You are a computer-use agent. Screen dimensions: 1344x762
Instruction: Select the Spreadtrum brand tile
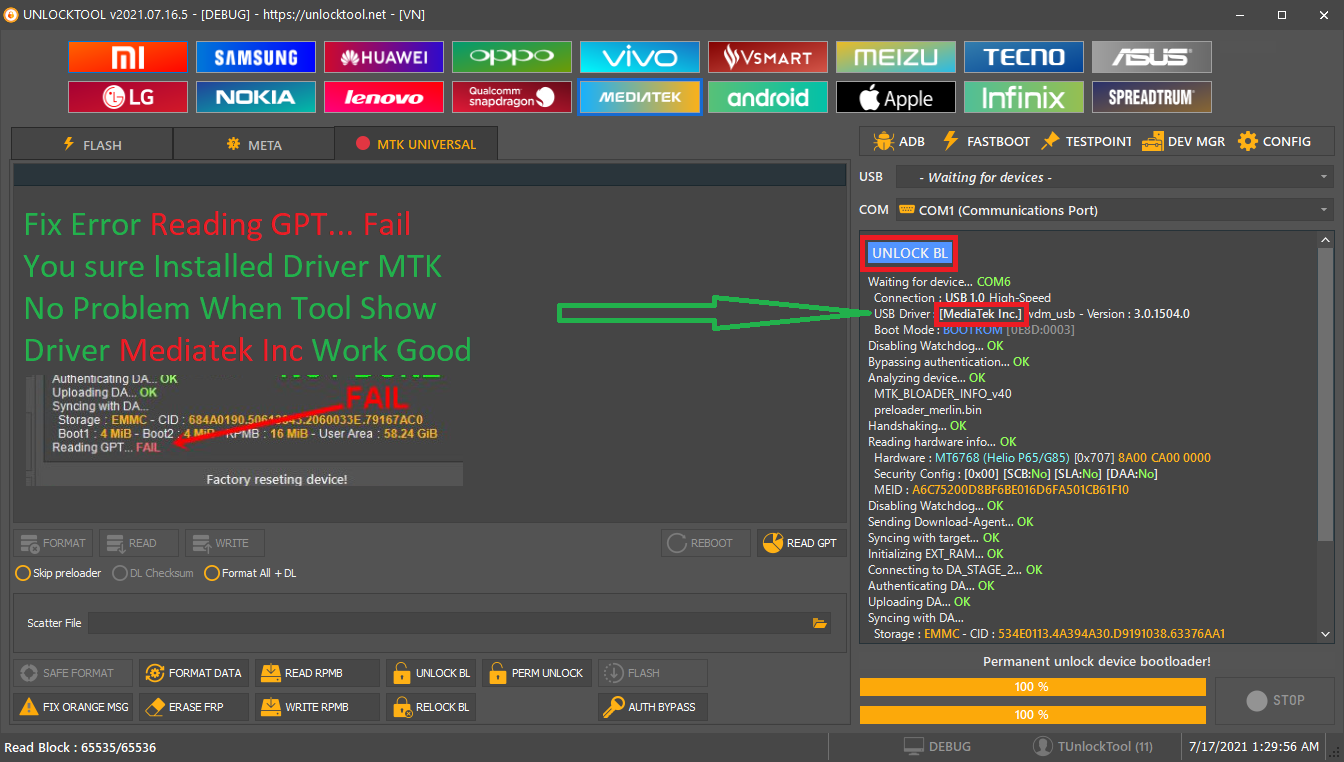point(1152,97)
